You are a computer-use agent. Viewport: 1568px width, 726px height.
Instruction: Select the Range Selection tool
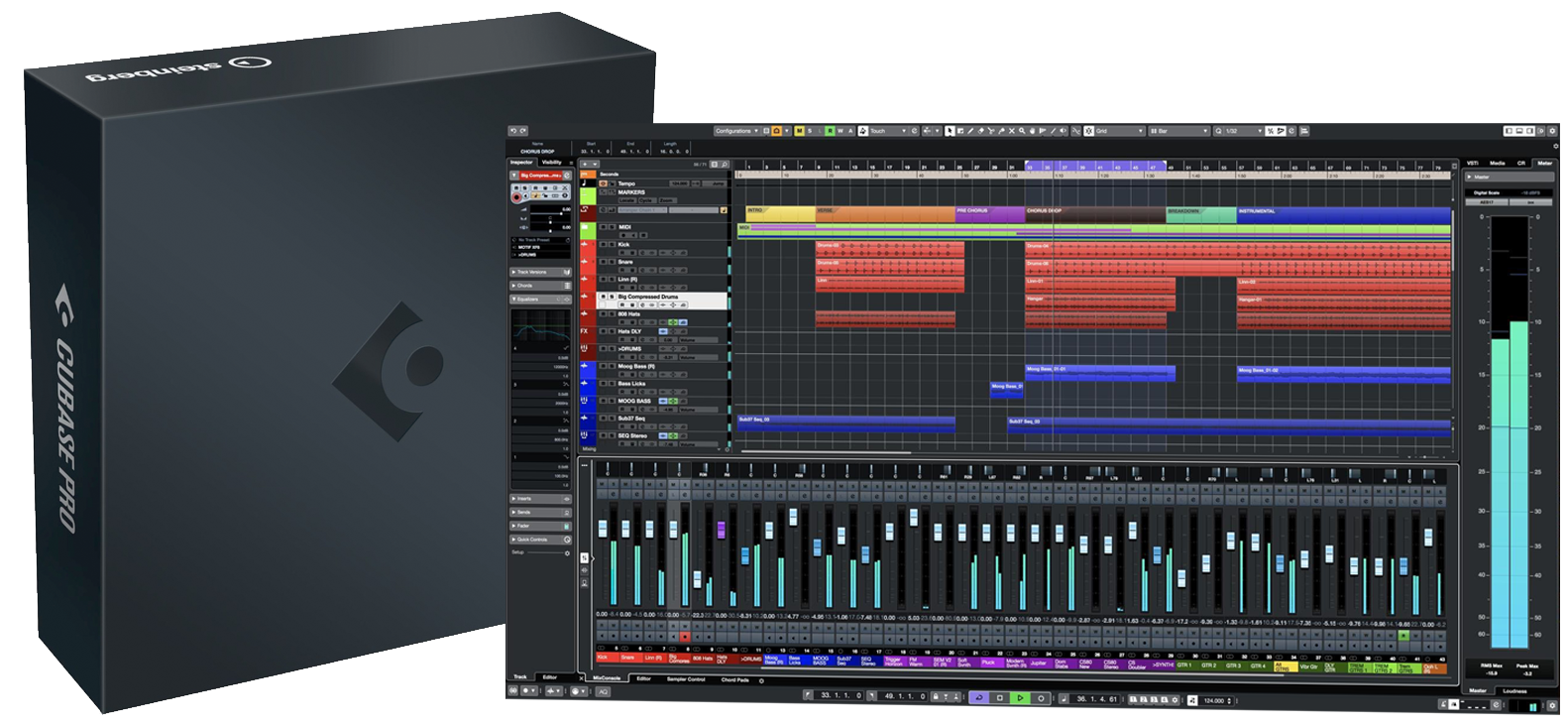pos(960,131)
